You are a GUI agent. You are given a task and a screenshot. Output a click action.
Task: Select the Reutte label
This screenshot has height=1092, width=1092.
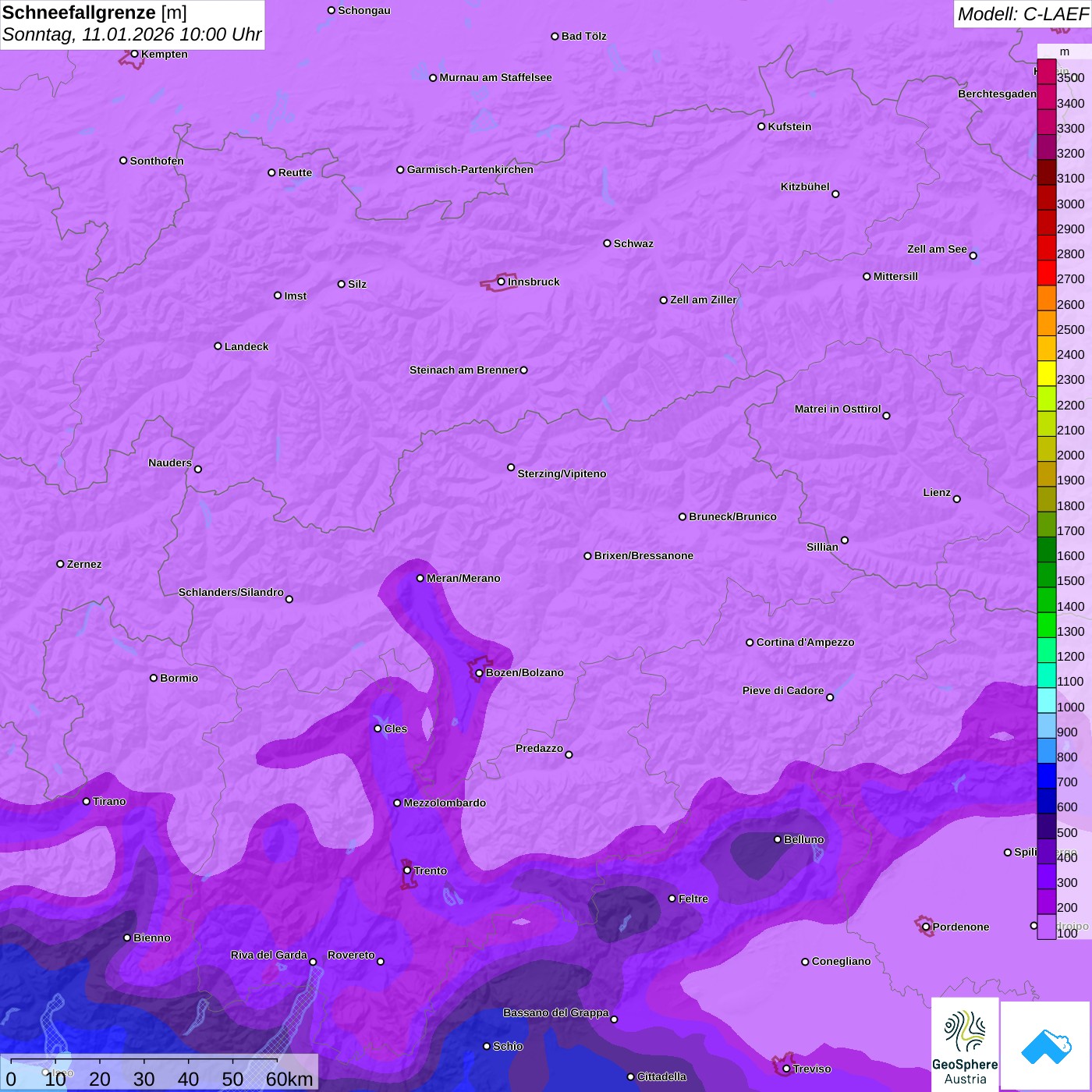[295, 172]
